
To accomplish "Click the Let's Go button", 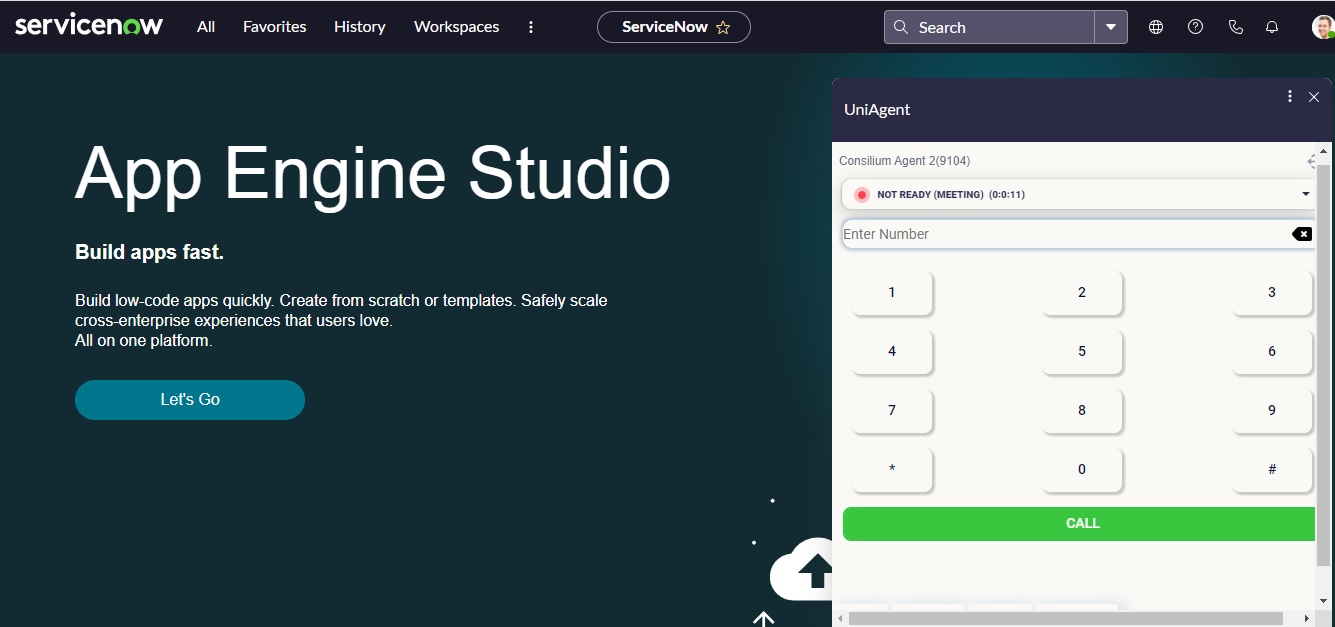I will coord(190,399).
